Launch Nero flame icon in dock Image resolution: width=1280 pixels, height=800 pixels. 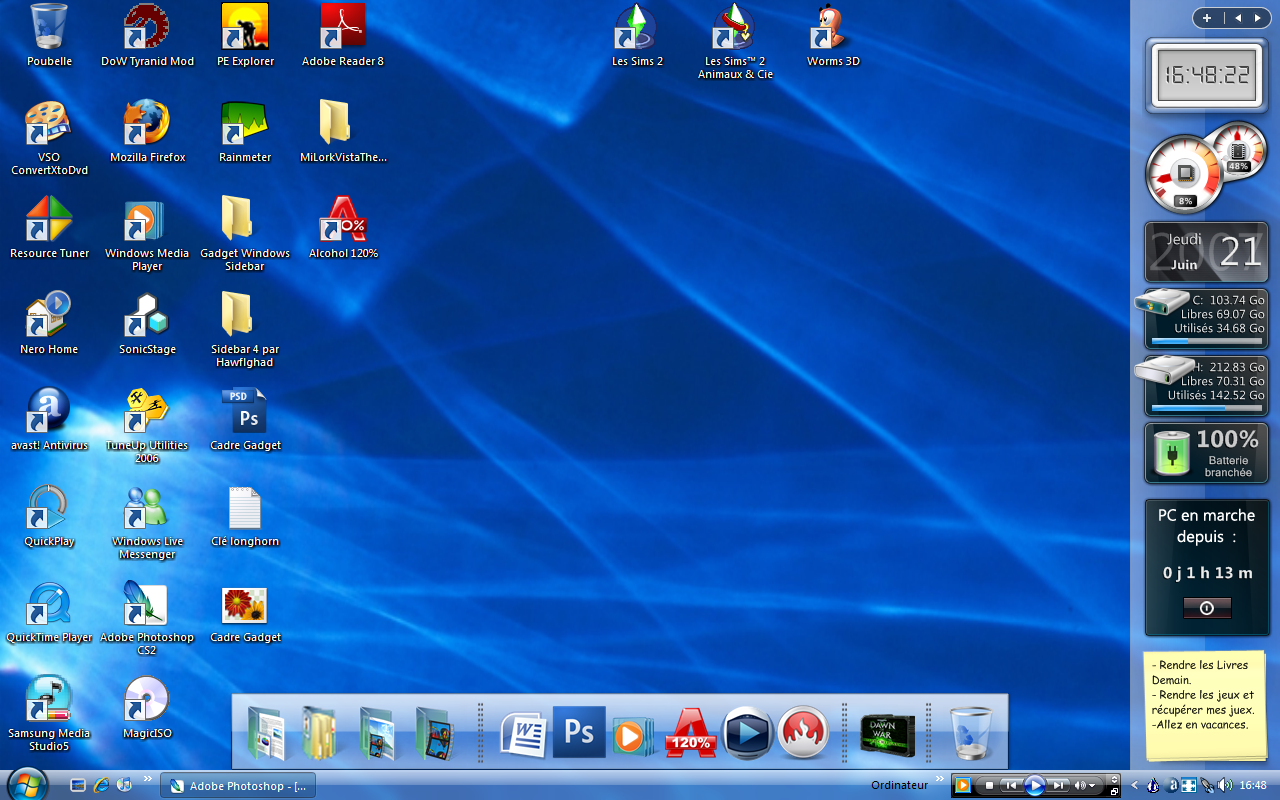pyautogui.click(x=803, y=733)
